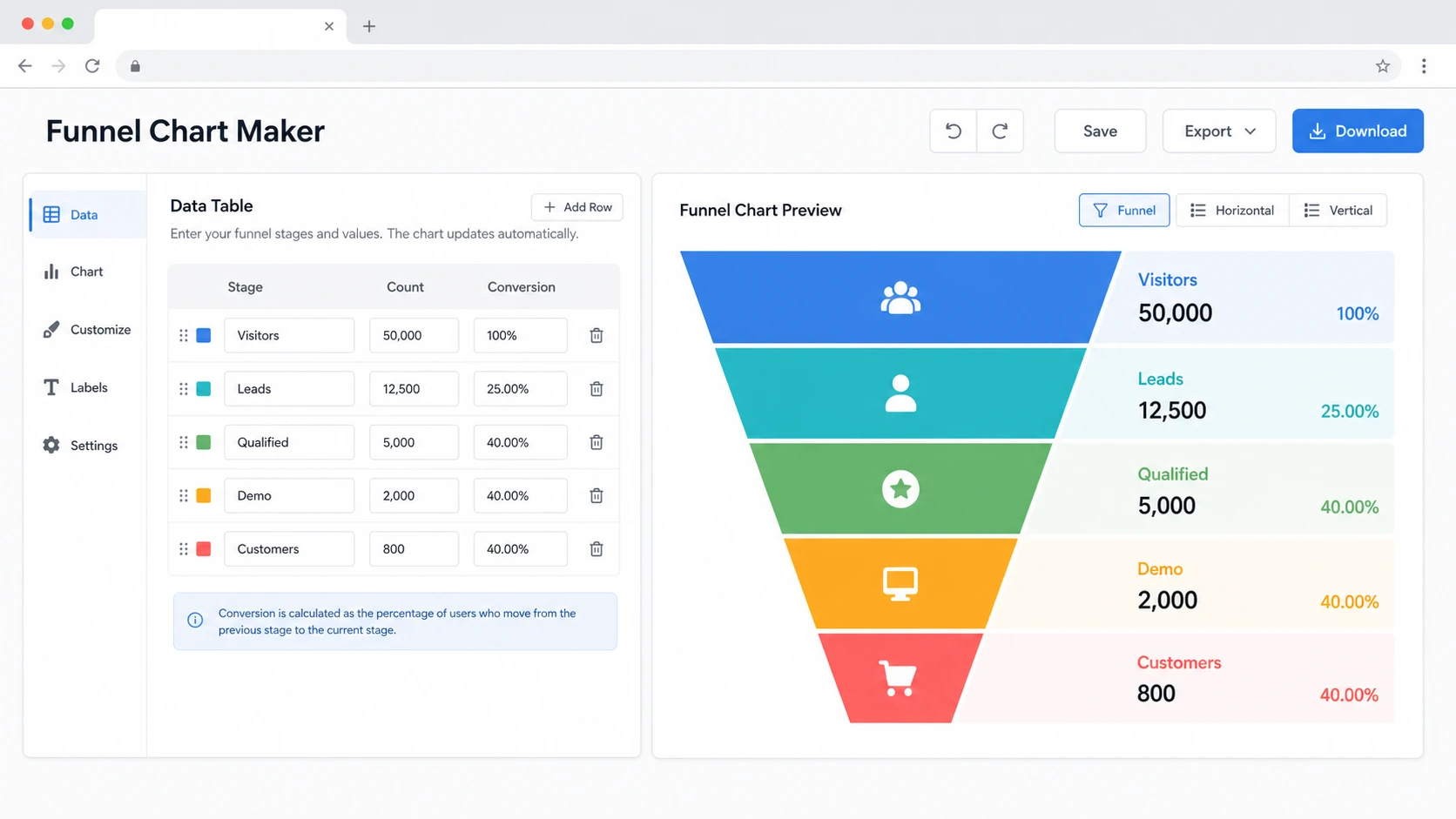The image size is (1456, 819).
Task: Switch preview to Funnel view
Action: coord(1124,211)
